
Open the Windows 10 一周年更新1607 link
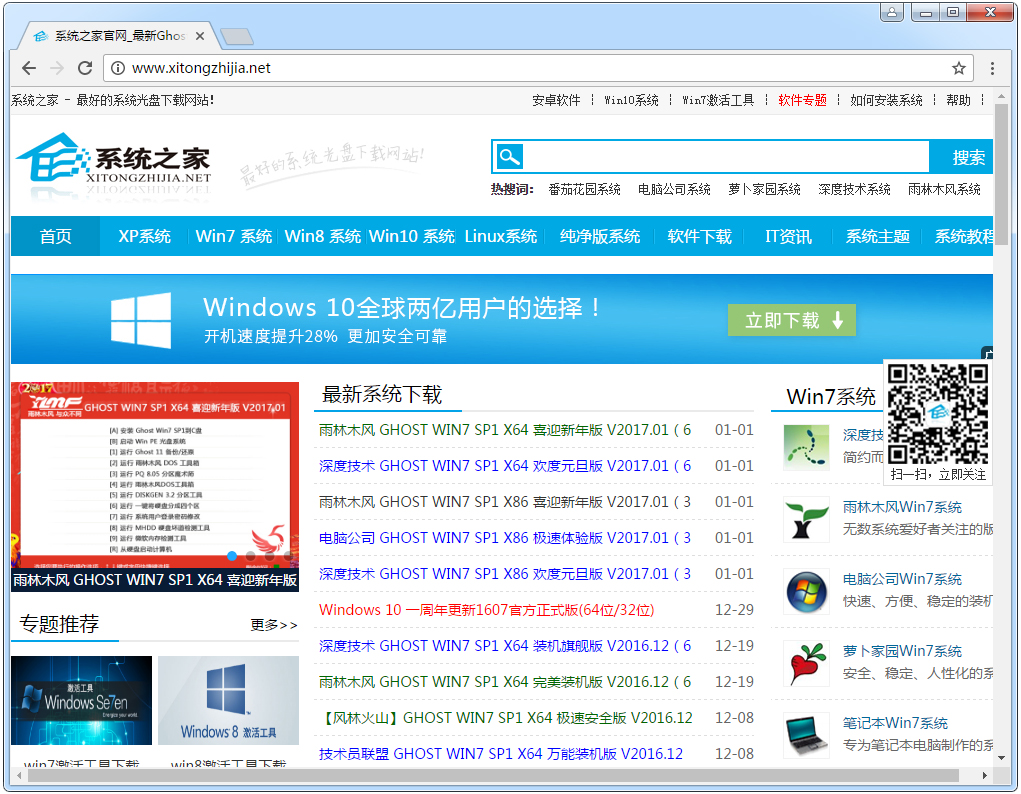[487, 609]
